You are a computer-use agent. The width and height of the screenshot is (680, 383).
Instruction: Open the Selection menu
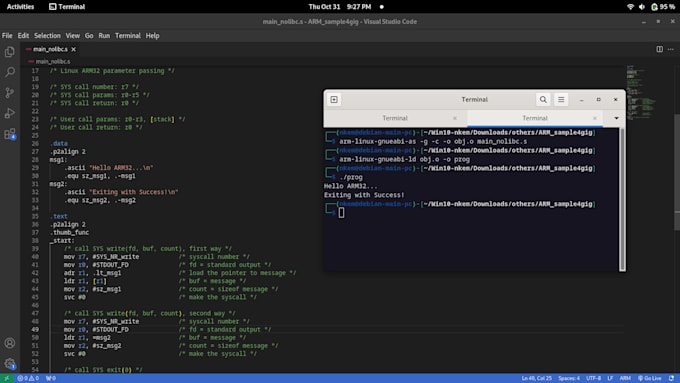(x=47, y=36)
